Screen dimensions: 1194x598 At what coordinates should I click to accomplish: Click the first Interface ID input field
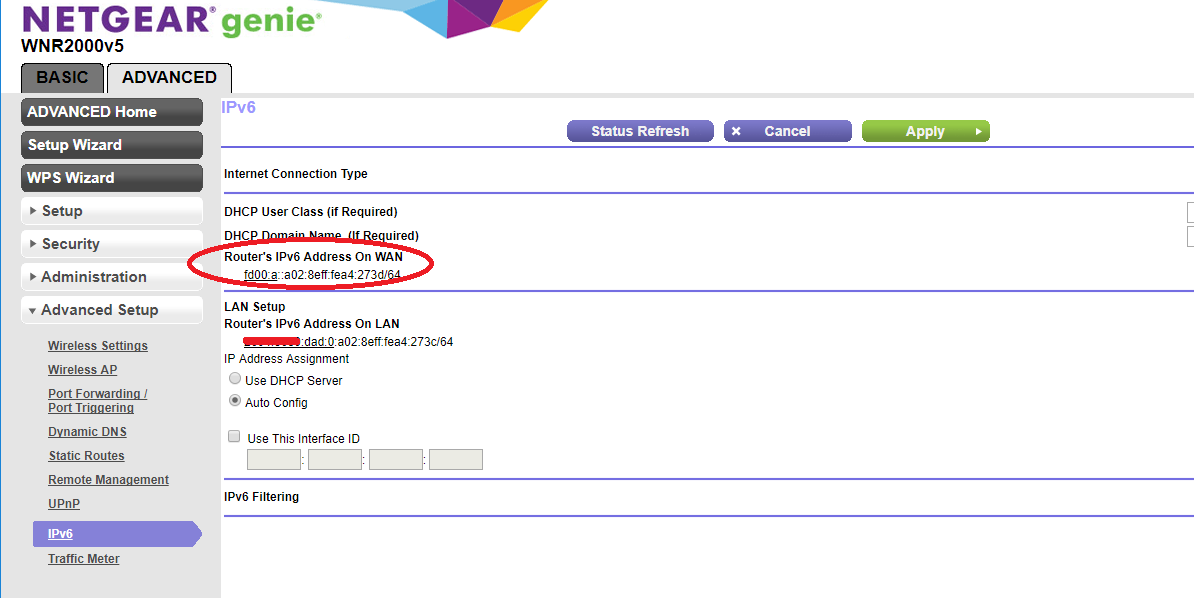tap(273, 458)
